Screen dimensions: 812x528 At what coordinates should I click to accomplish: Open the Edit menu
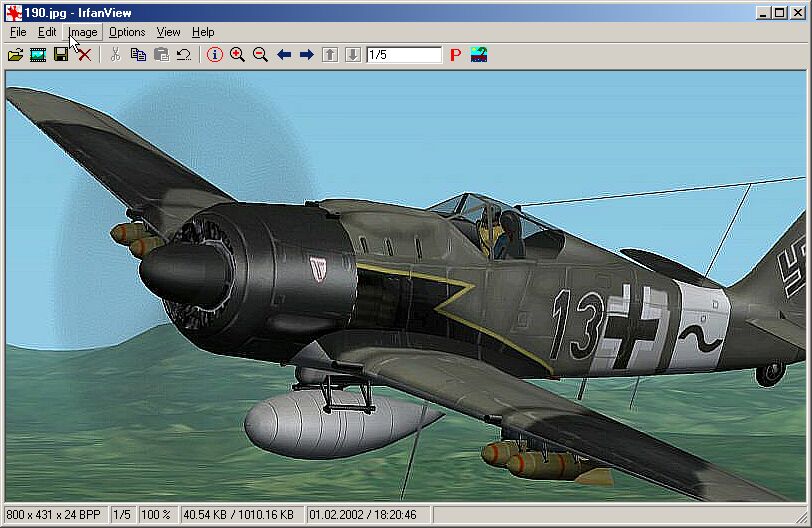point(47,32)
